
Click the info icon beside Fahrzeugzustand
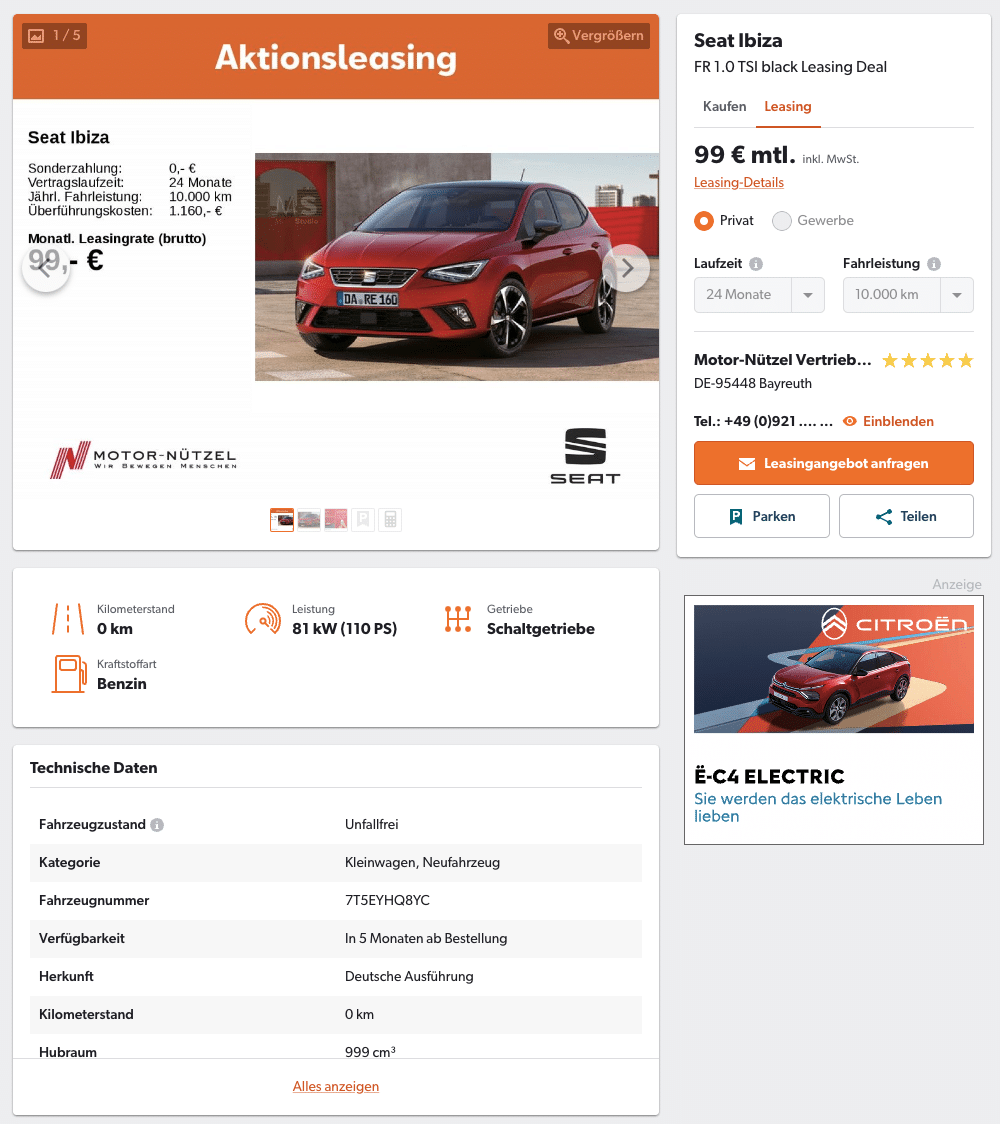pyautogui.click(x=157, y=825)
